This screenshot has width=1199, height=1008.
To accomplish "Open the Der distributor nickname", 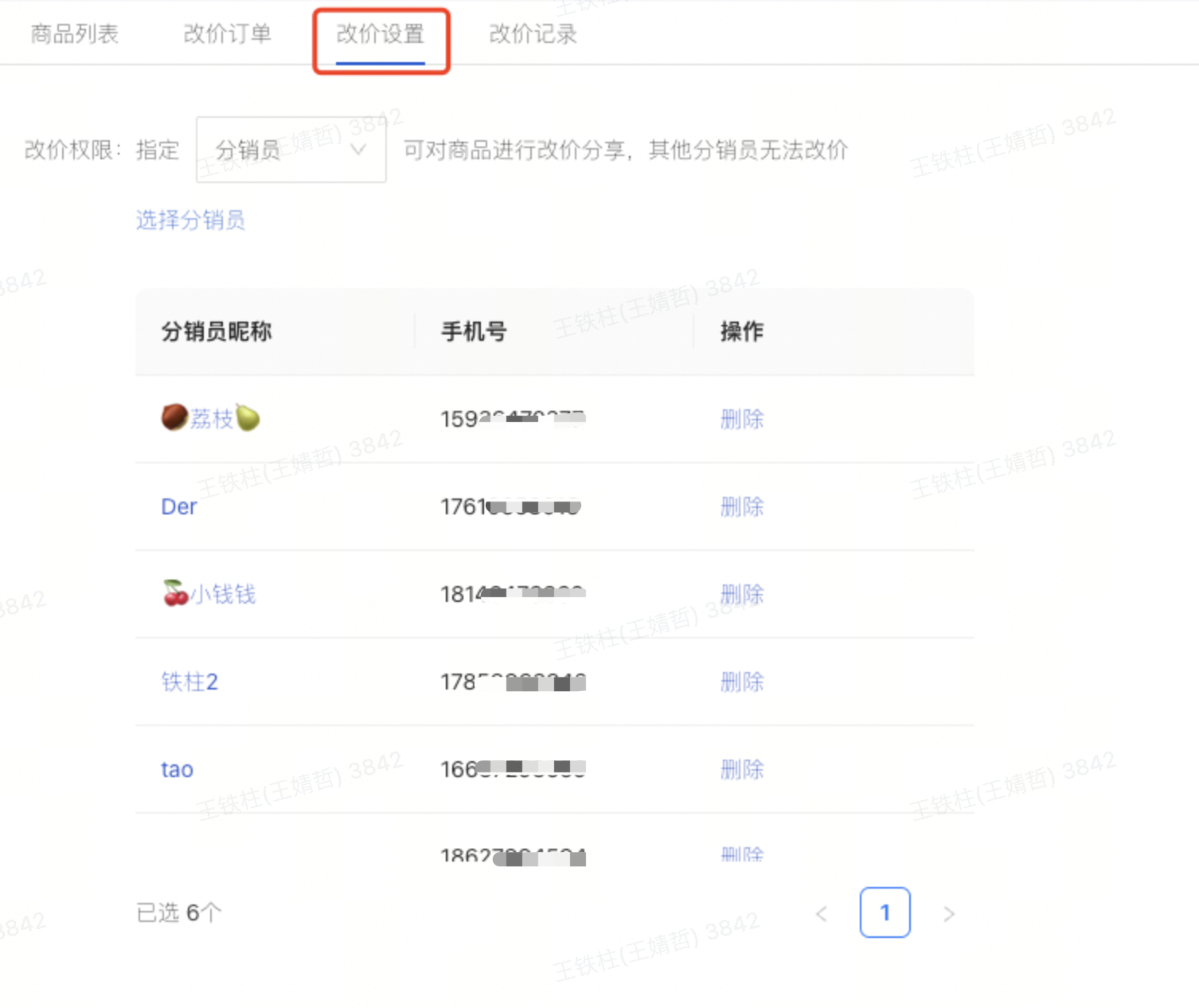I will point(179,506).
